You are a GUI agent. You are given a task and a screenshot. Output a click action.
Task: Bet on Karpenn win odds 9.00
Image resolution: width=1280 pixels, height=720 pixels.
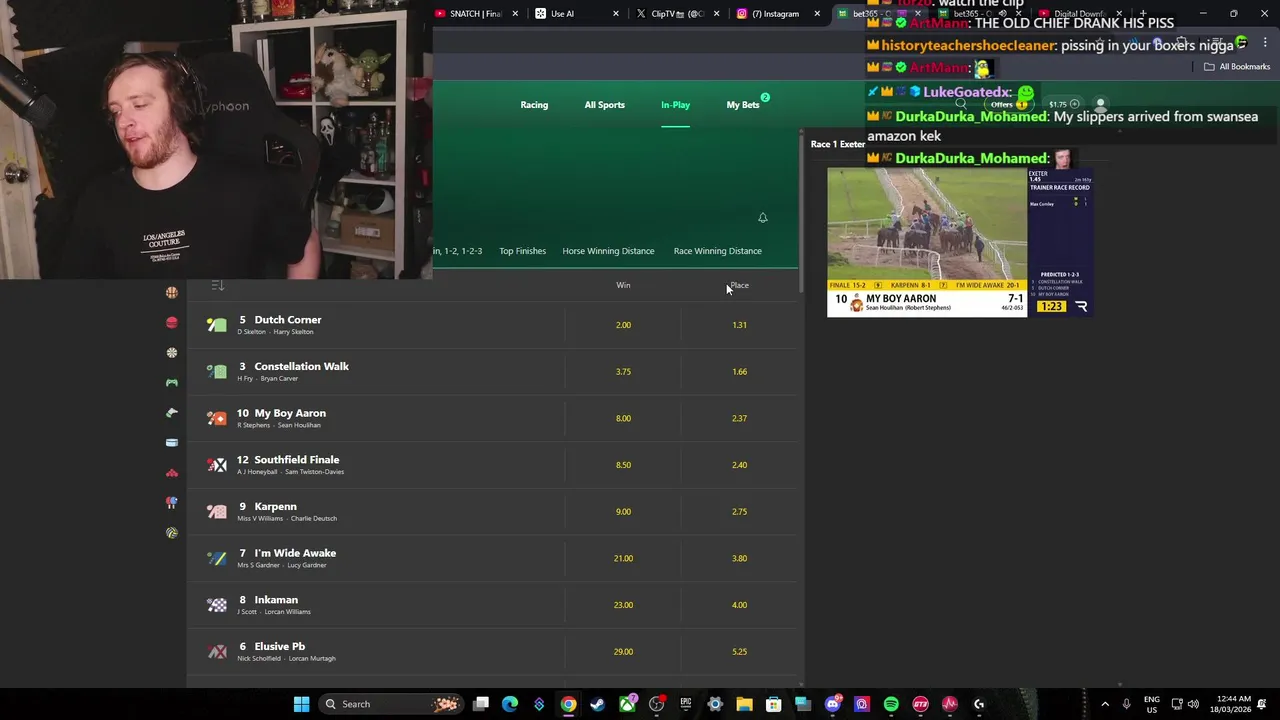pos(623,511)
